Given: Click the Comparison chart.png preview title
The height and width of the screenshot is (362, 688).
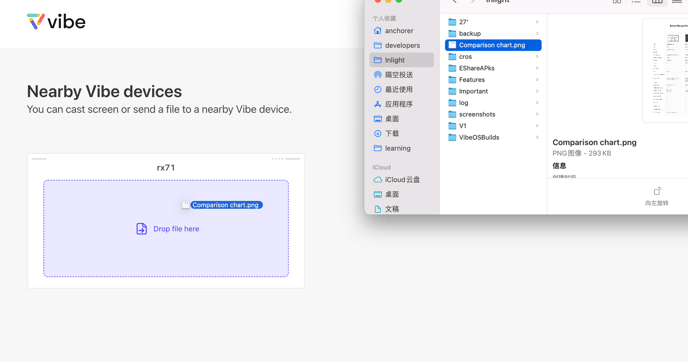Looking at the screenshot, I should pos(594,142).
